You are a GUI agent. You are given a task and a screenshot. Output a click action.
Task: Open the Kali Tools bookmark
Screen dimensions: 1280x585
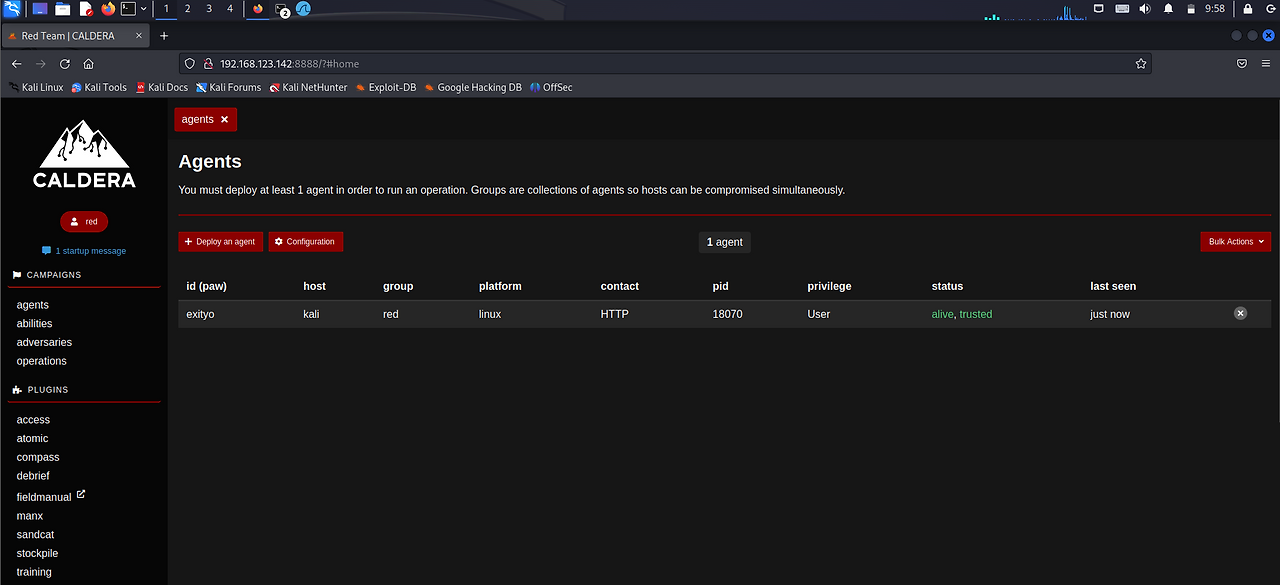click(x=99, y=87)
